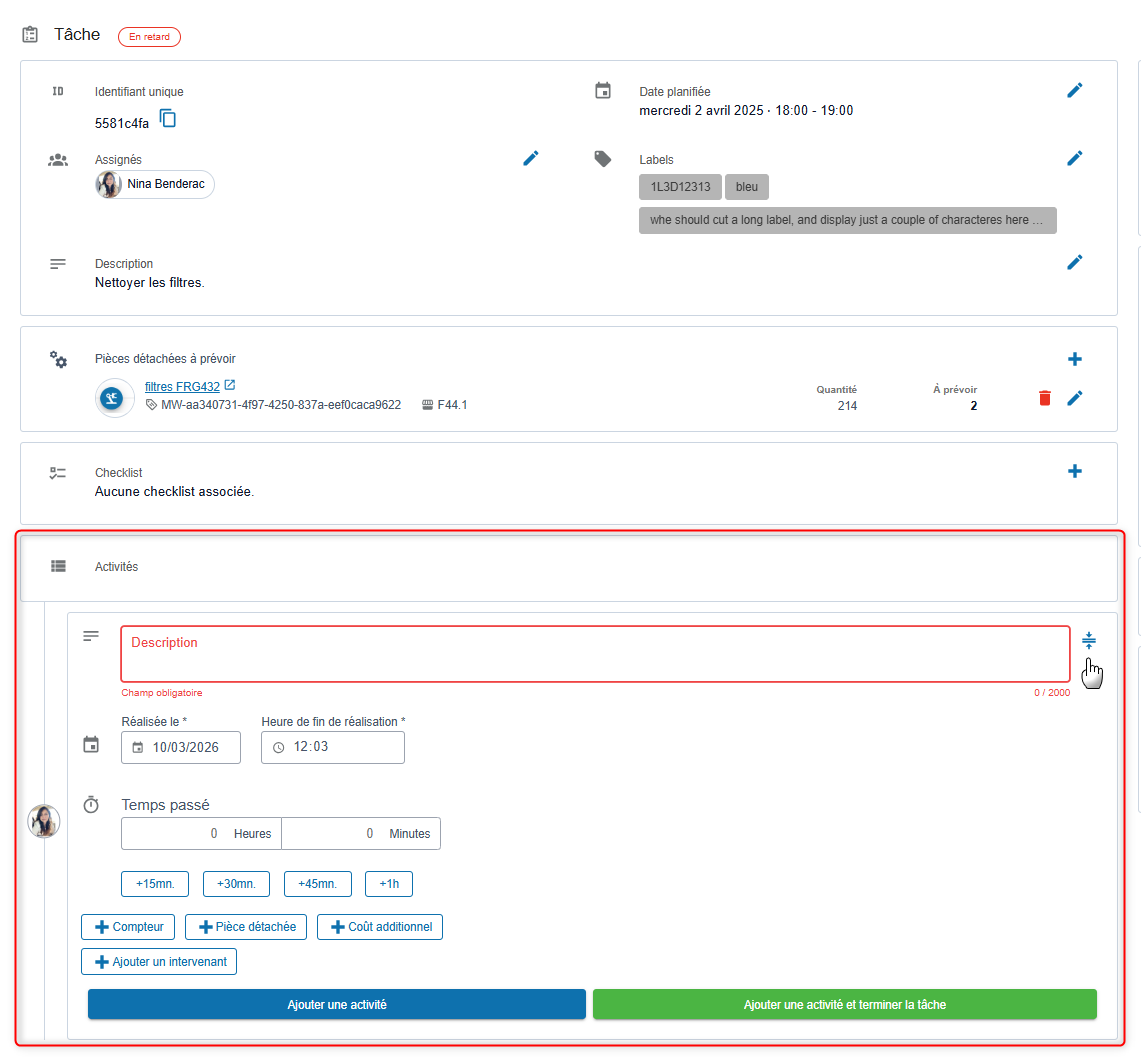Click the activity Description text field
The height and width of the screenshot is (1057, 1141).
point(595,654)
